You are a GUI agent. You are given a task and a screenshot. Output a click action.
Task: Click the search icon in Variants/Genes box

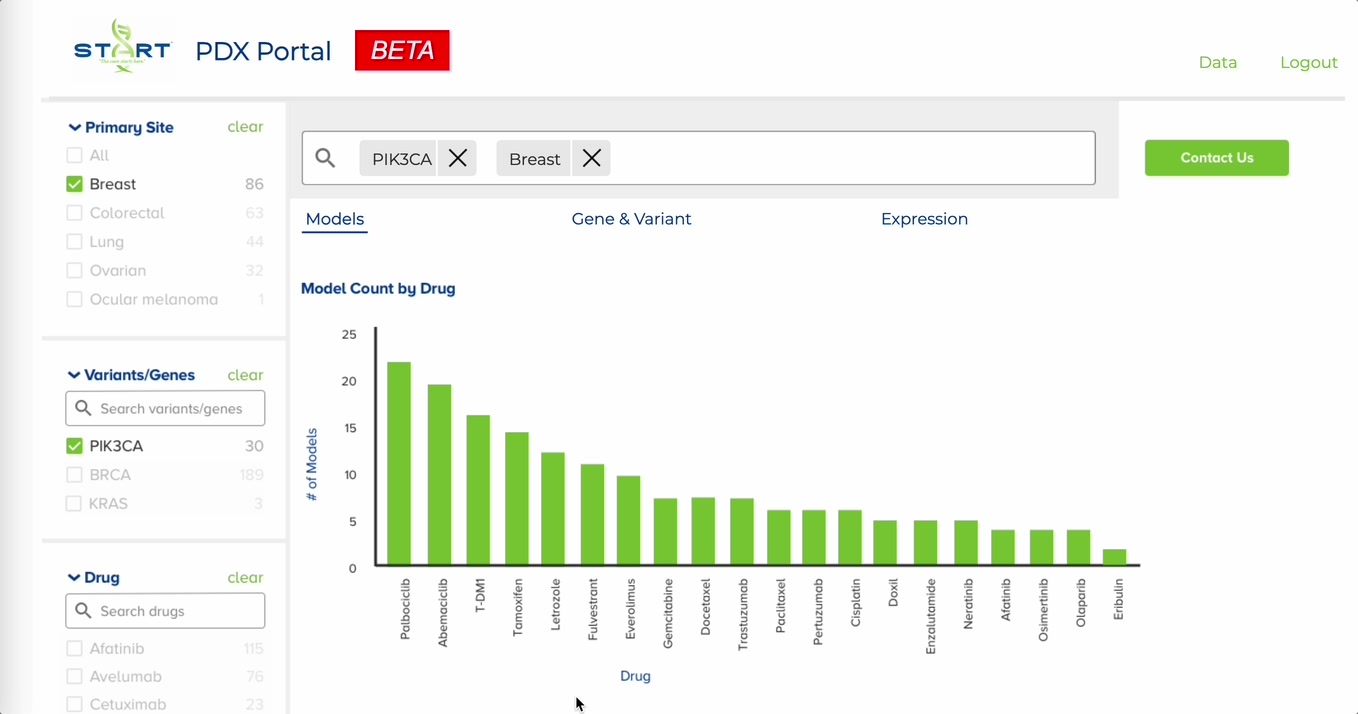pos(83,408)
